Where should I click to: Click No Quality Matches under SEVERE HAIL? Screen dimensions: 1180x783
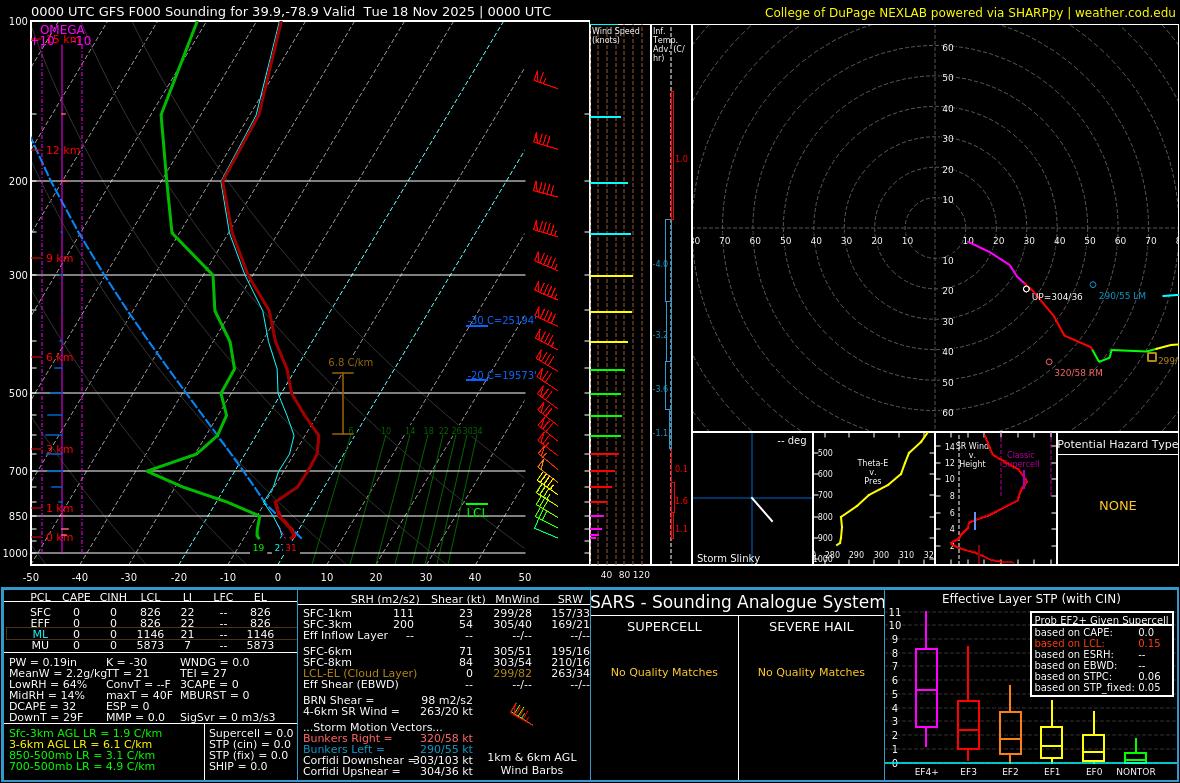[x=811, y=672]
